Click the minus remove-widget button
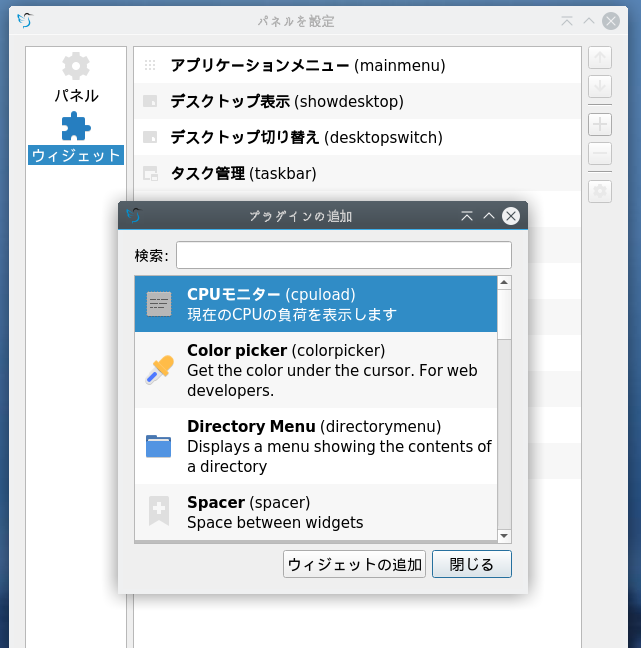The width and height of the screenshot is (641, 648). coord(600,154)
